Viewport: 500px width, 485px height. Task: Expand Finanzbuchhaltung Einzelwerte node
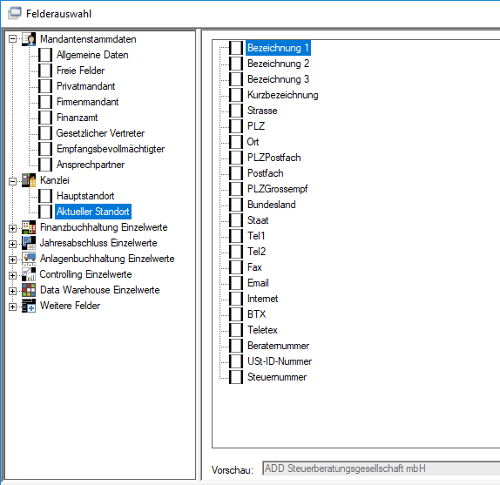pos(13,228)
